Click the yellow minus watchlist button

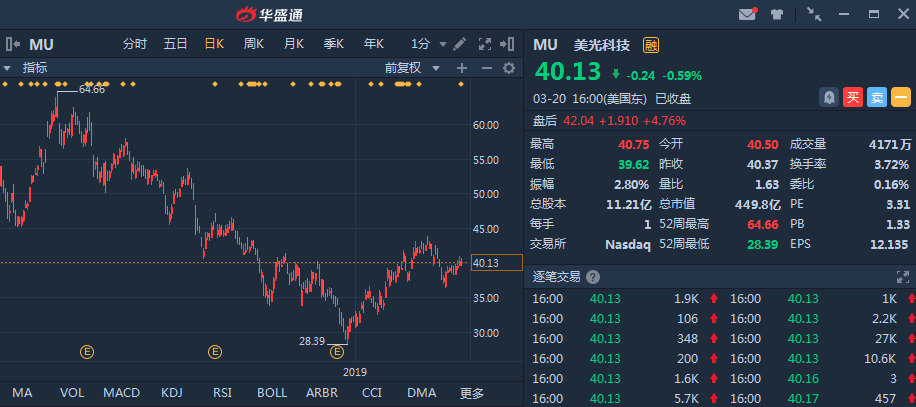(x=901, y=98)
